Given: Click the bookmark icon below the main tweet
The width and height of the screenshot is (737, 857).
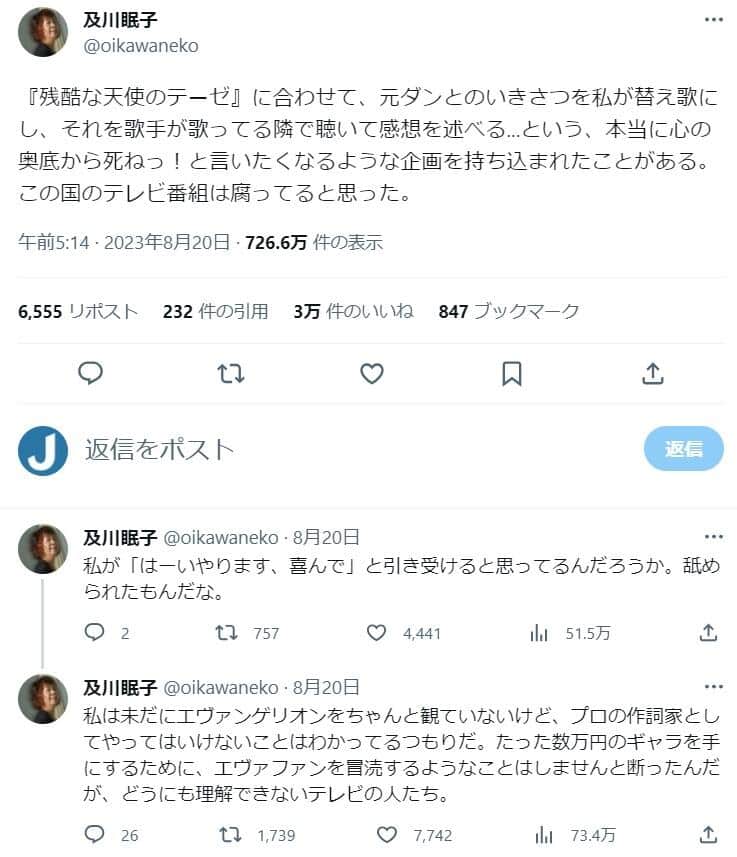Looking at the screenshot, I should [x=512, y=373].
